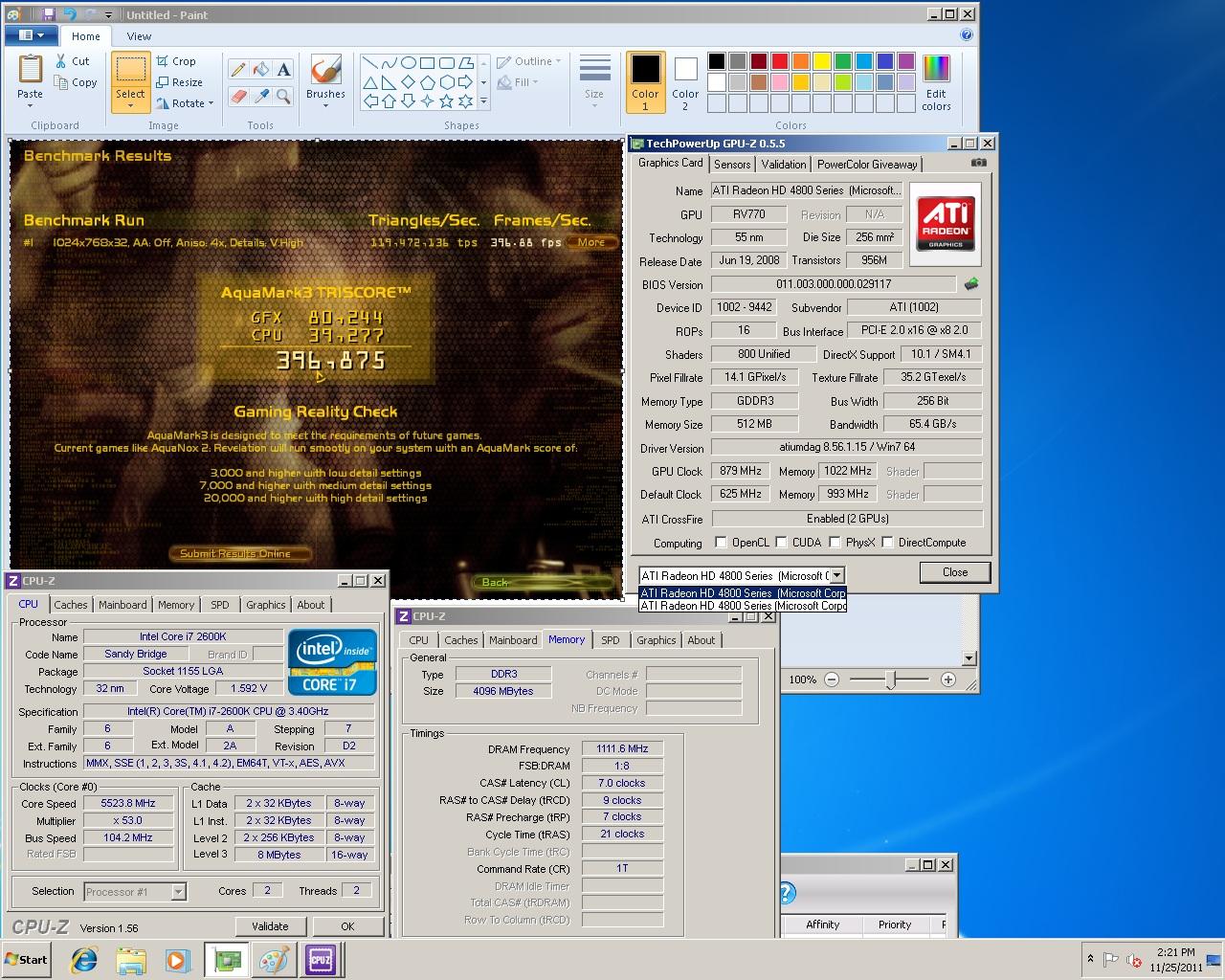Select the Magnifier tool
Screen dimensions: 1225x980
[283, 96]
